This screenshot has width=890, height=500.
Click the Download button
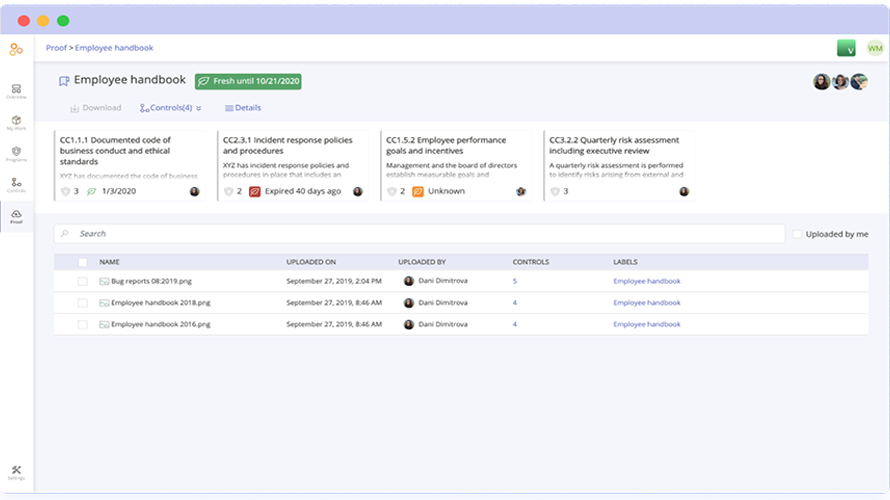click(x=96, y=108)
